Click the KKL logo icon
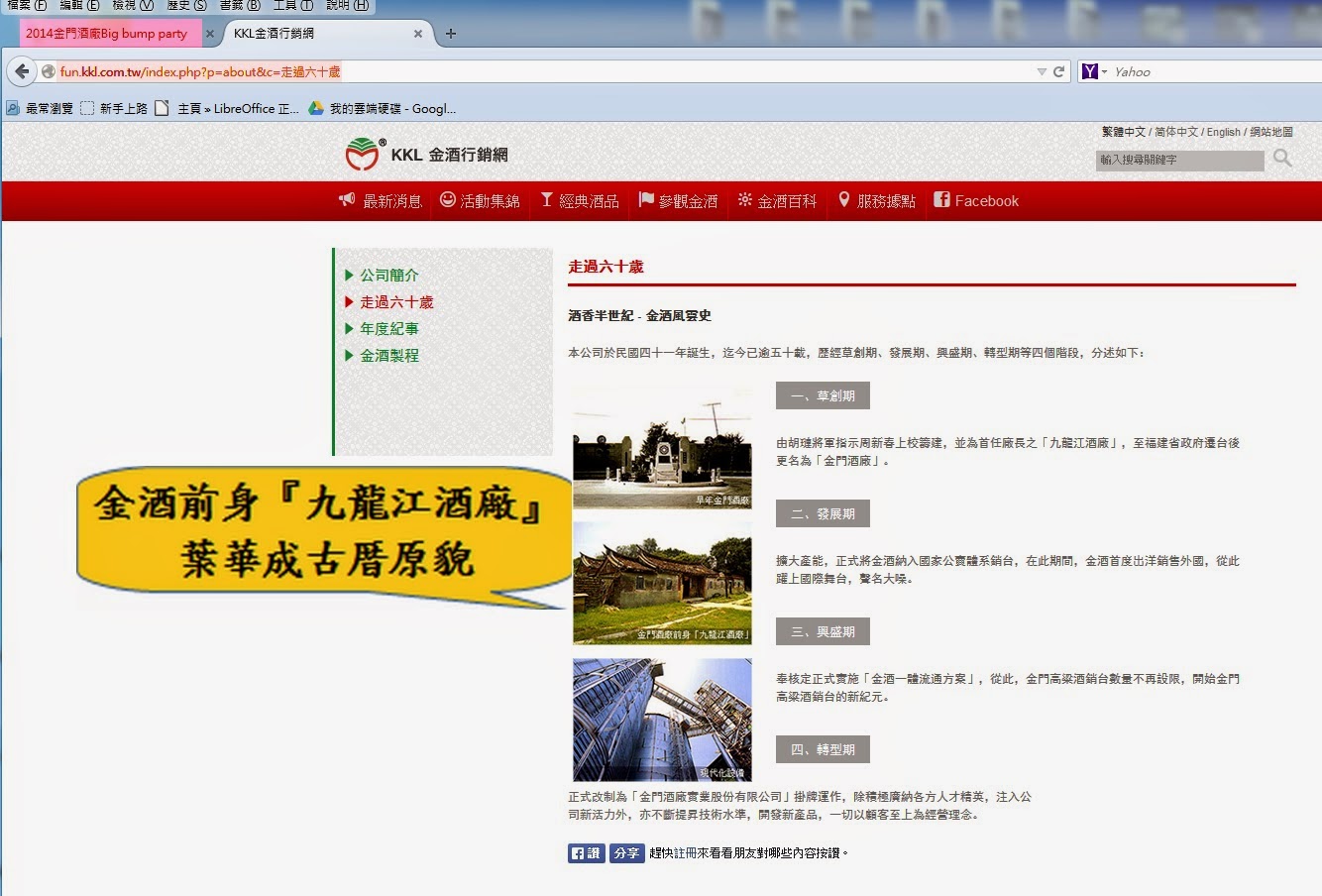The height and width of the screenshot is (896, 1322). [x=364, y=154]
